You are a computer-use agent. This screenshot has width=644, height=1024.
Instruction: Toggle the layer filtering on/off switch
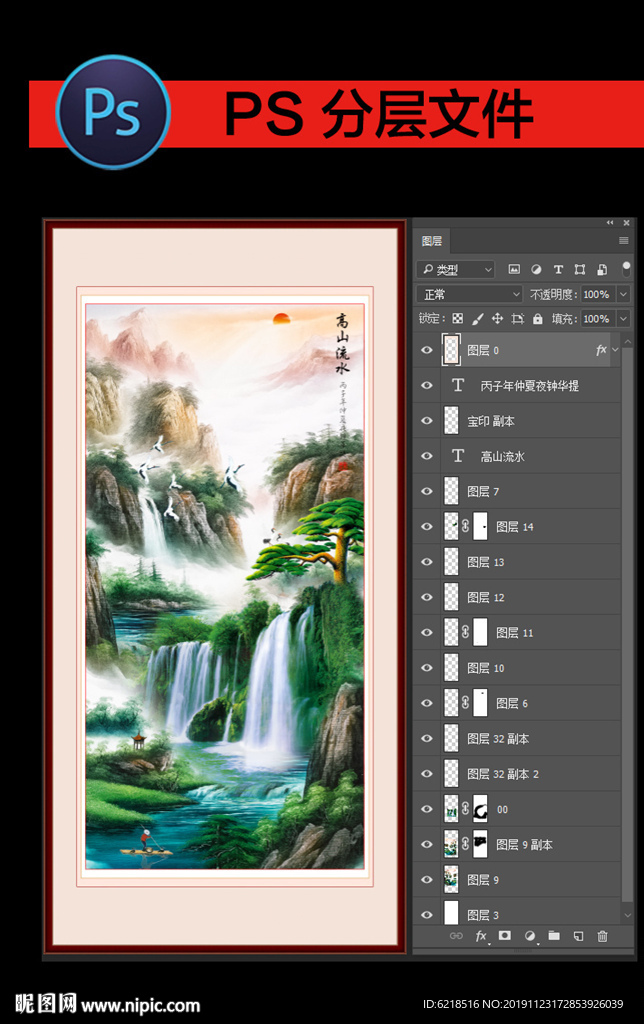[x=626, y=268]
